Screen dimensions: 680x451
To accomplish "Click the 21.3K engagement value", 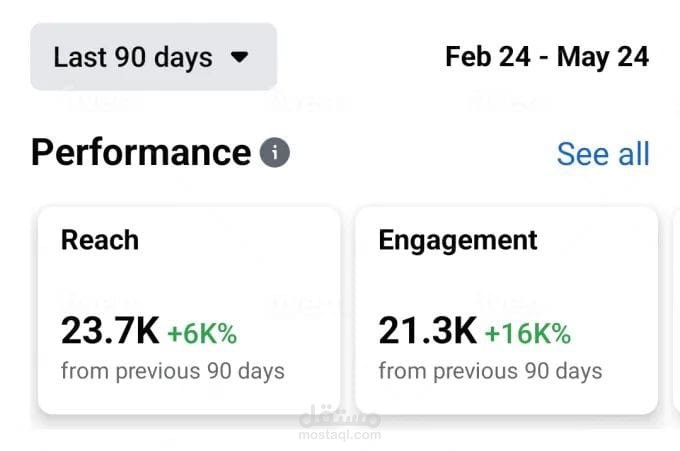I will click(x=427, y=330).
